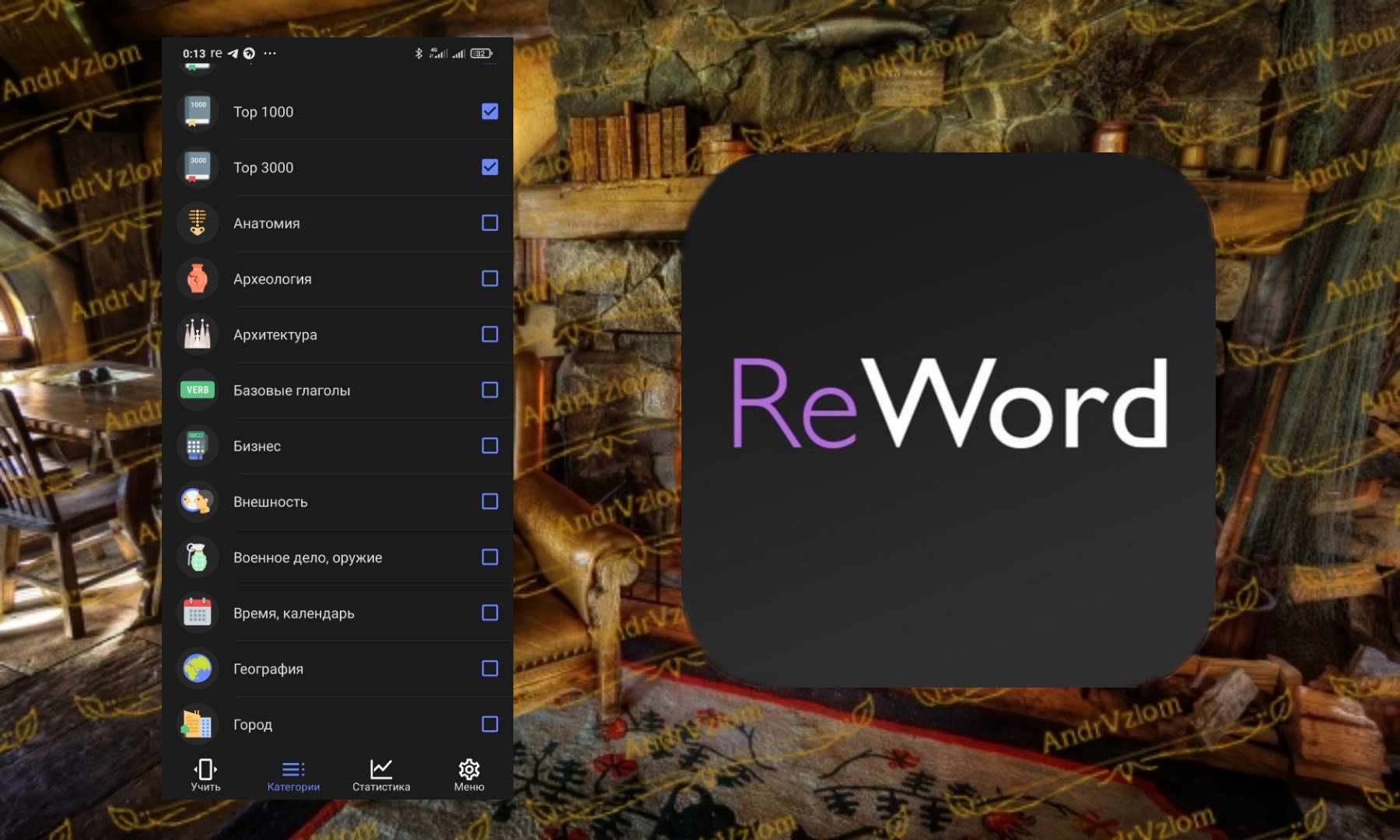Screen dimensions: 1400x840
Task: Switch to the Учить tab
Action: tap(205, 775)
